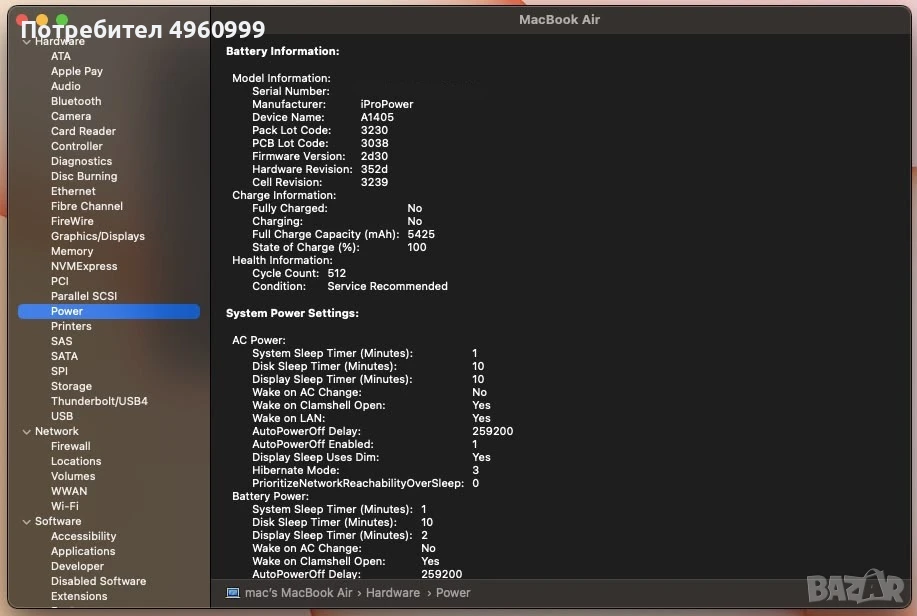The image size is (917, 616).
Task: Click Hardware in the path bar
Action: 392,593
